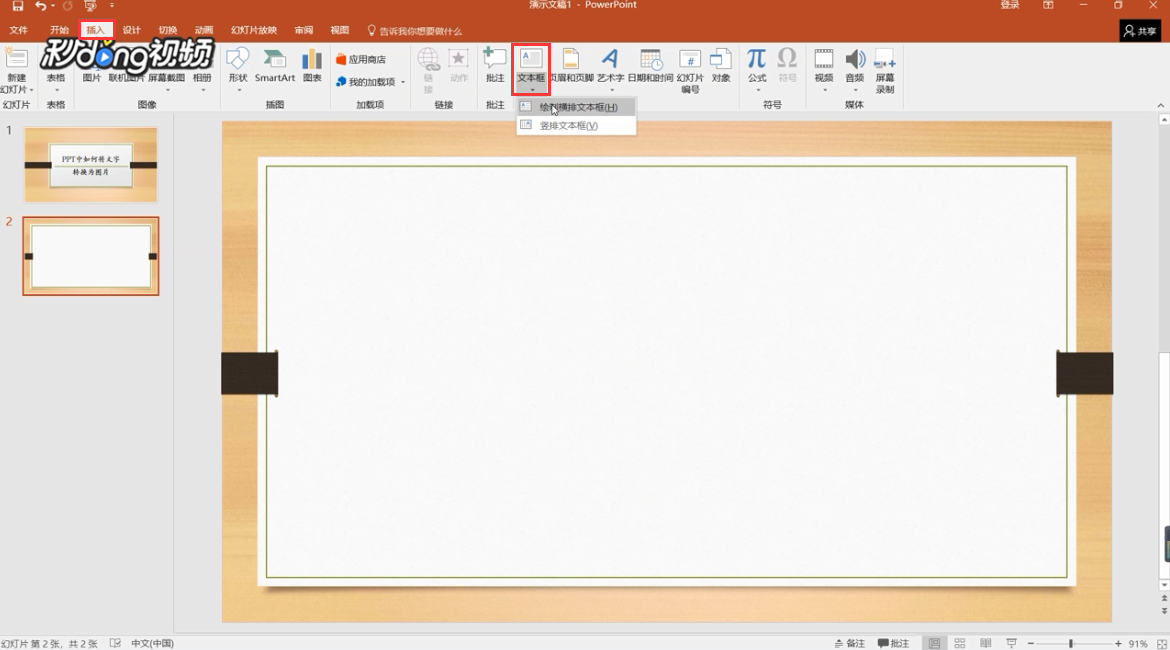Open ribbon display options icon
The height and width of the screenshot is (650, 1170).
pos(1048,5)
